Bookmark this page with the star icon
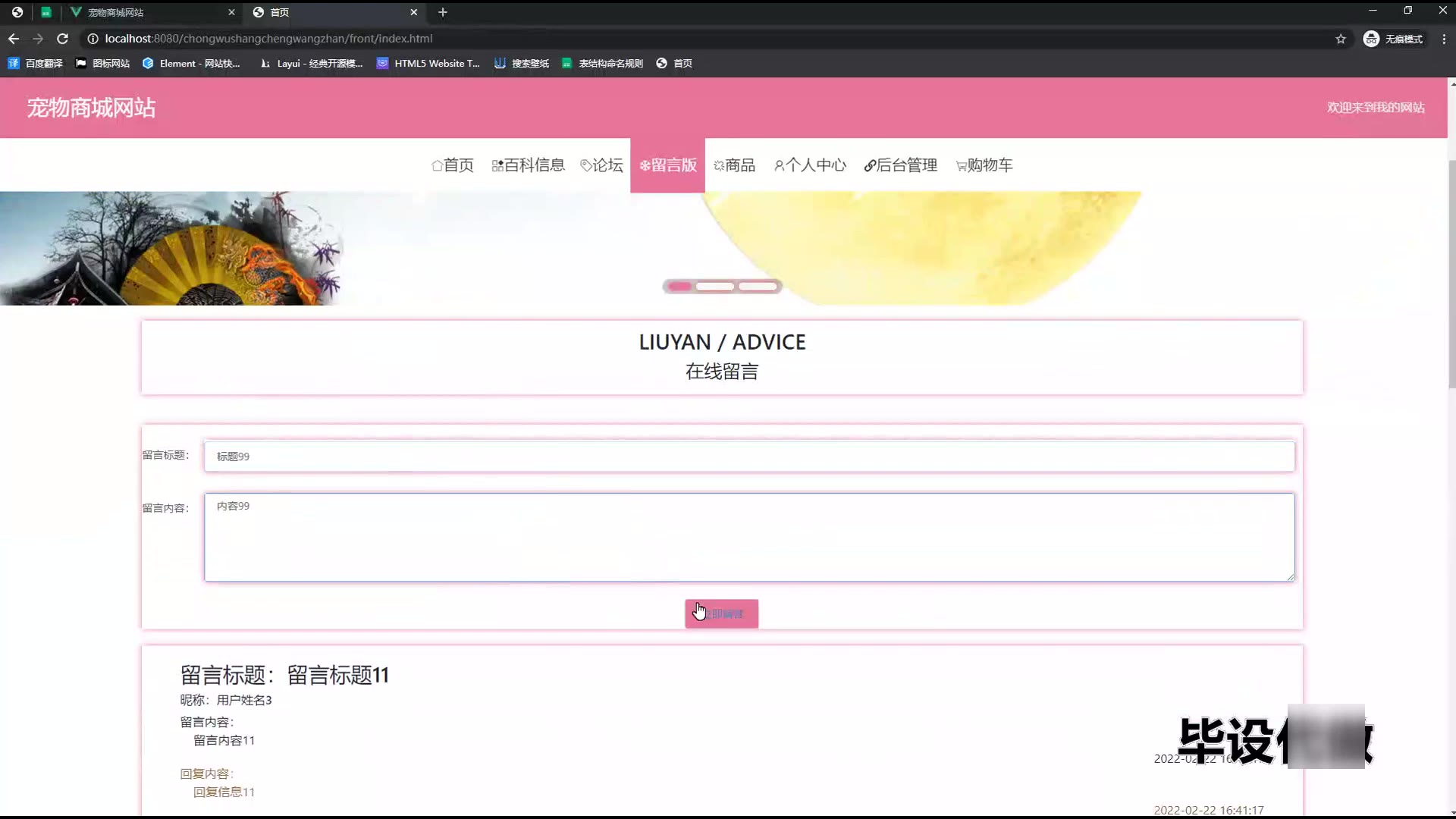Screen dimensions: 1456x819 (1341, 39)
